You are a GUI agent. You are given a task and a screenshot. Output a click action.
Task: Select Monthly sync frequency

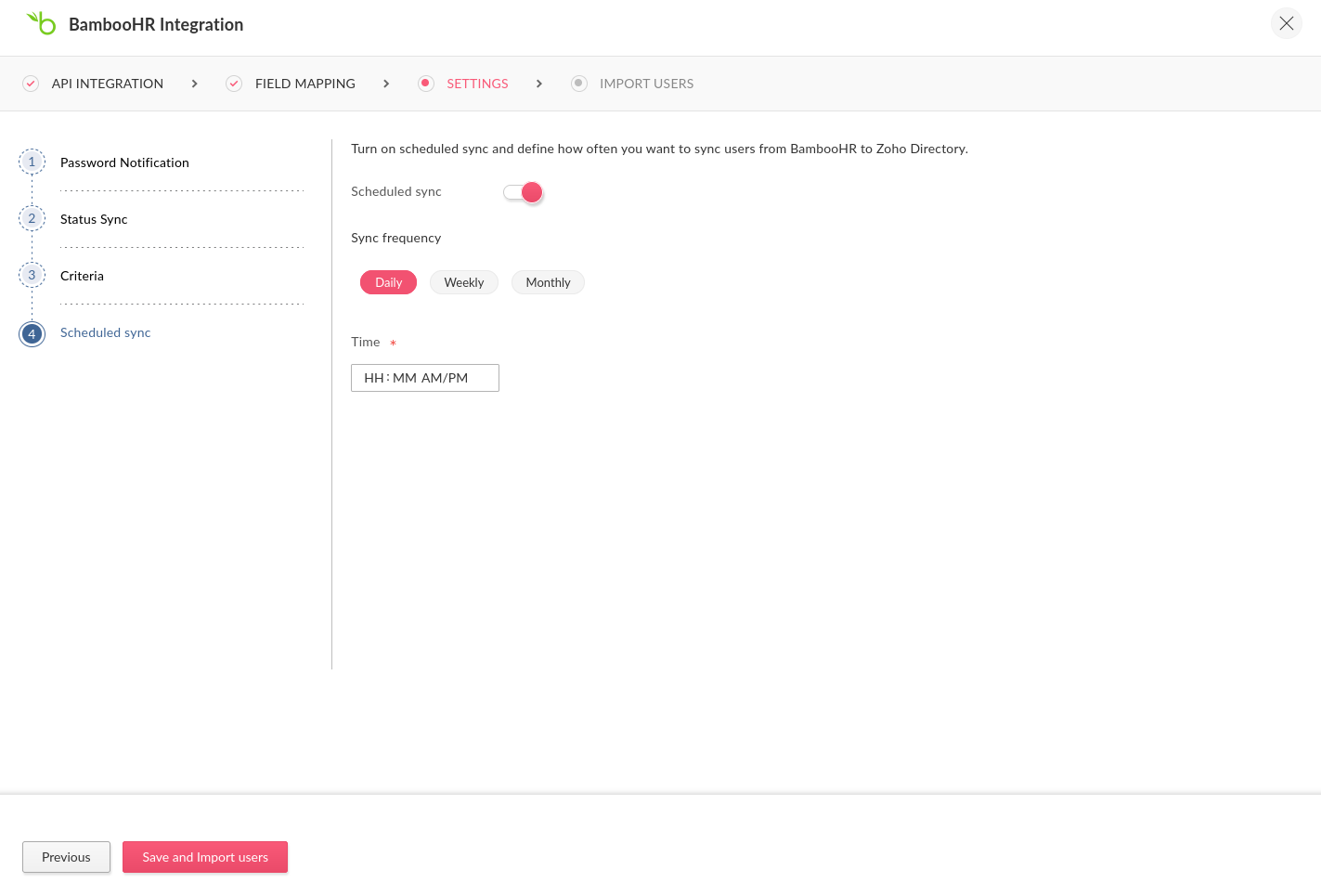point(548,282)
